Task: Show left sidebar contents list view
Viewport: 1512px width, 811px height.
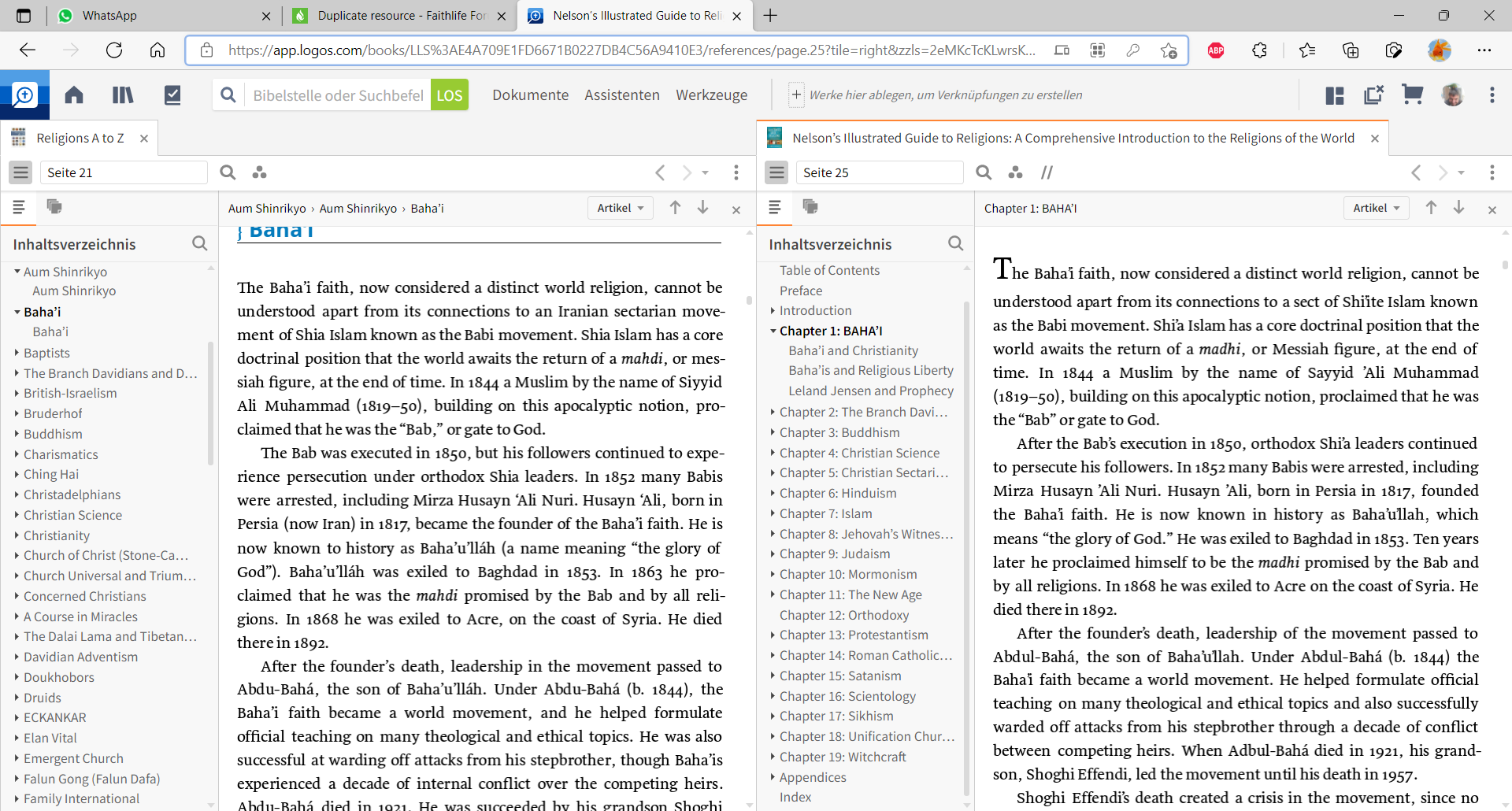Action: (x=20, y=206)
